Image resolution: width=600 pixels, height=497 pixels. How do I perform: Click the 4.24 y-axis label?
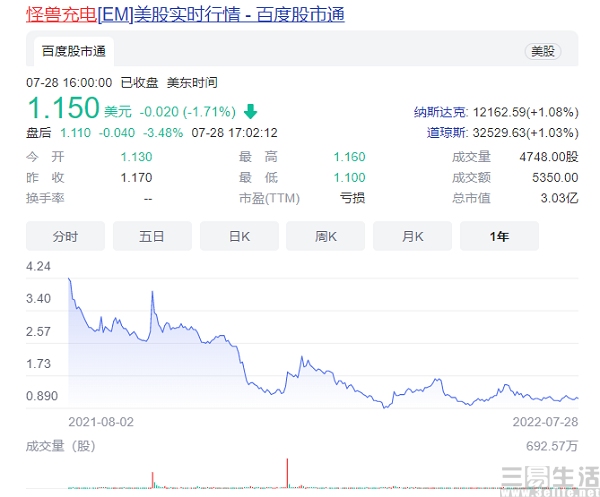coord(38,266)
